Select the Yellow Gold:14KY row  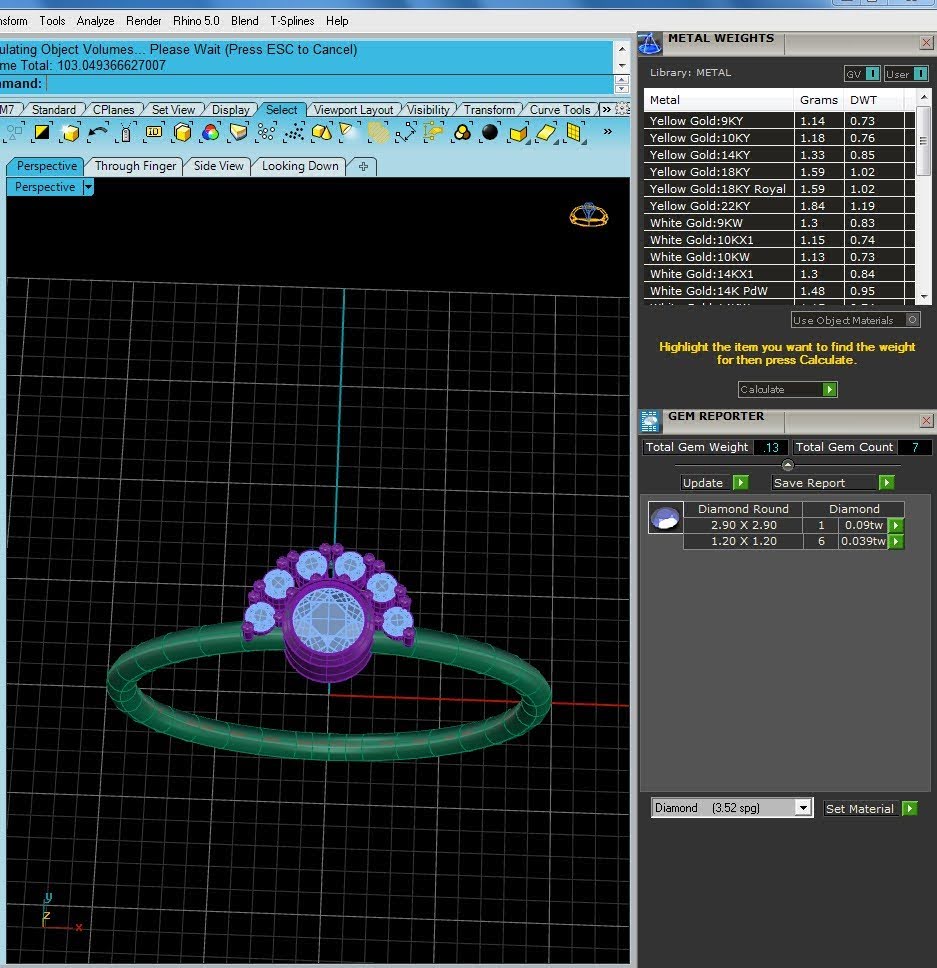[778, 155]
